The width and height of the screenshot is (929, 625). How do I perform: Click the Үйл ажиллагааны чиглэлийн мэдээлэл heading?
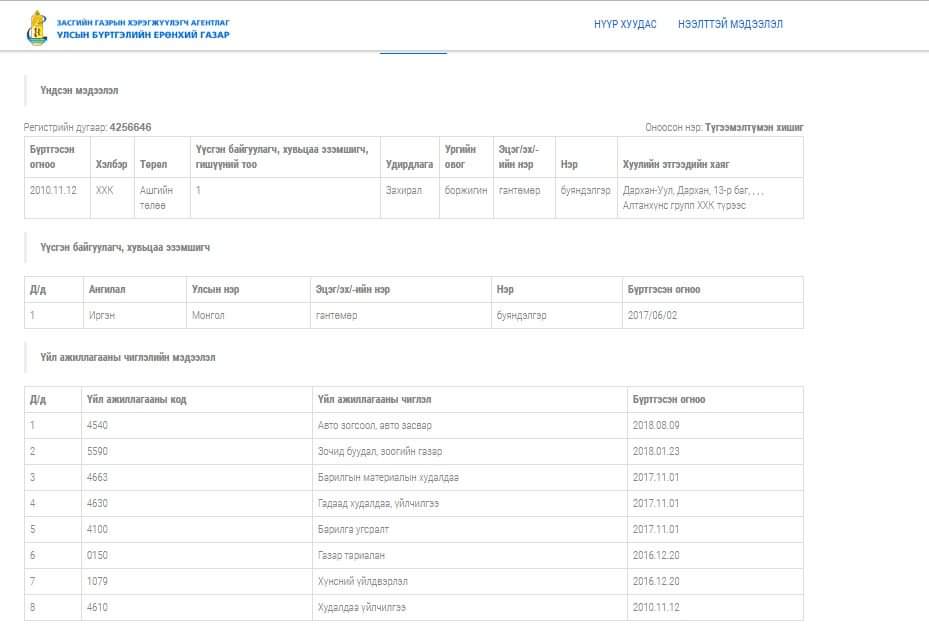[128, 358]
